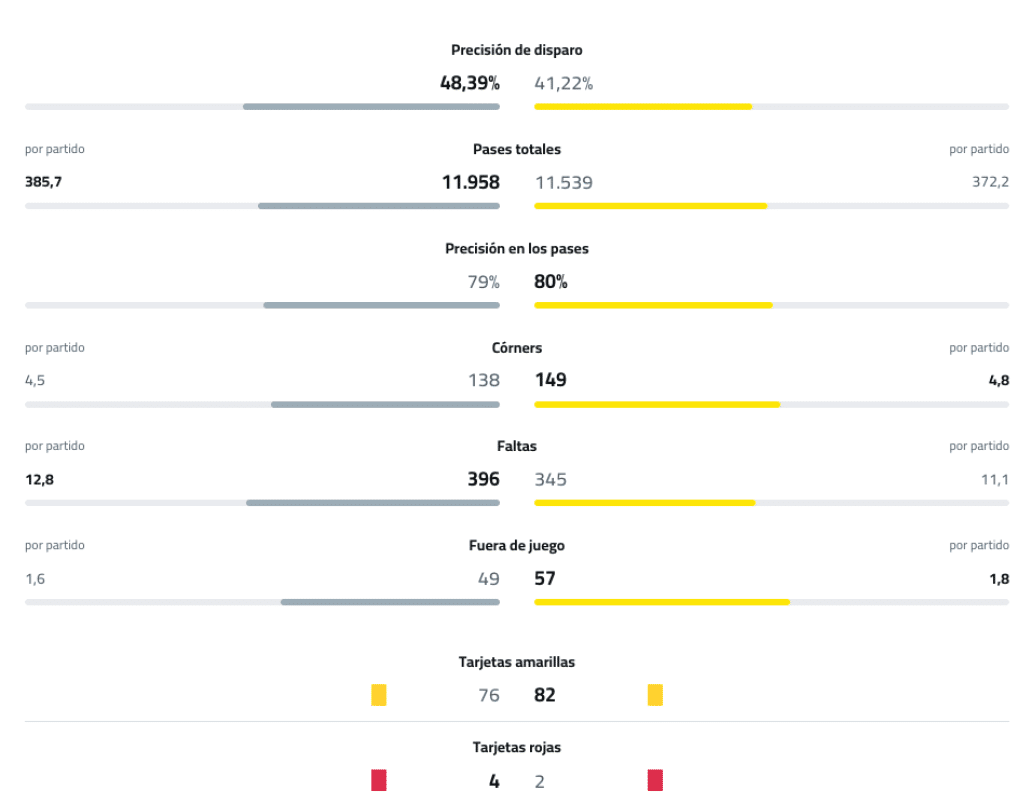Click the yellow offside bar
The image size is (1025, 810).
(661, 602)
